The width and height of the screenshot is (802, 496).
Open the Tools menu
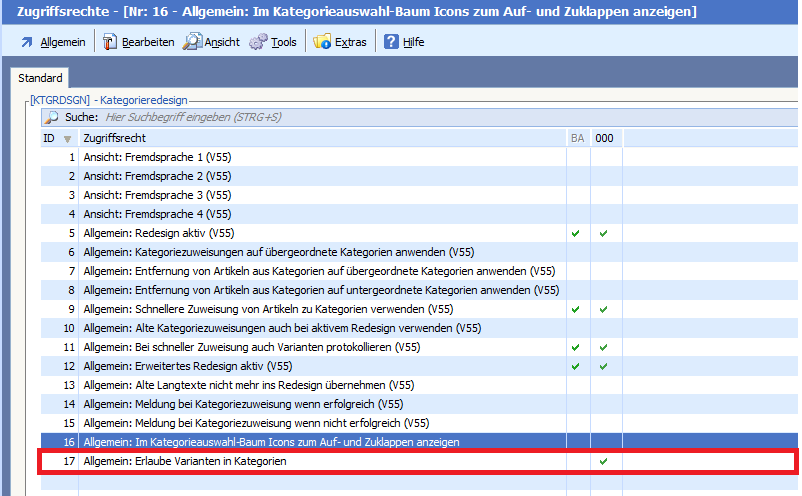click(x=284, y=42)
